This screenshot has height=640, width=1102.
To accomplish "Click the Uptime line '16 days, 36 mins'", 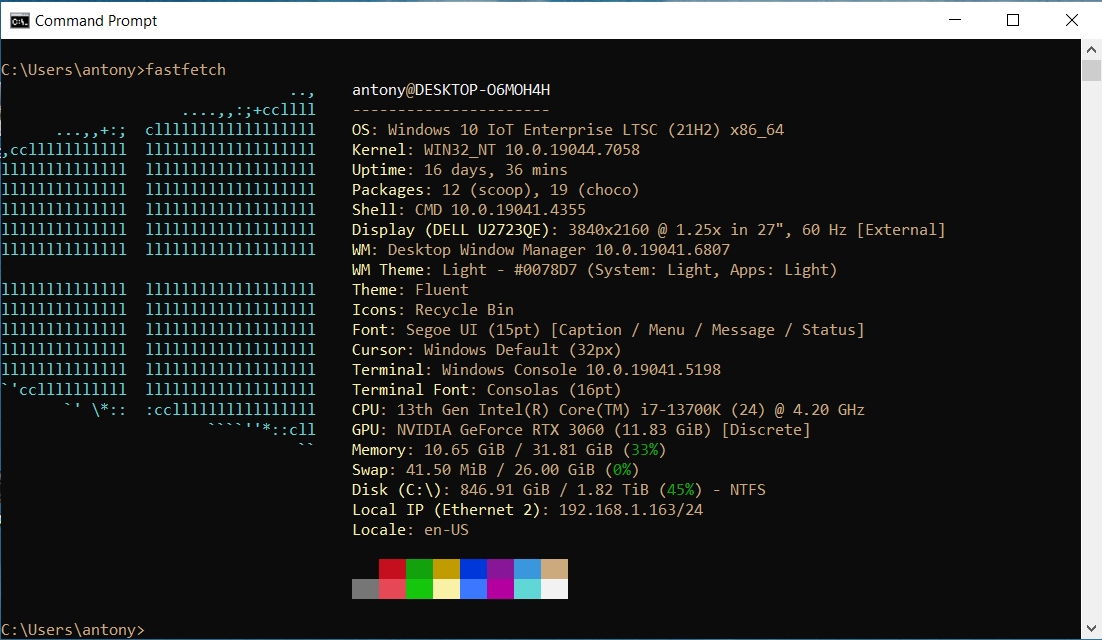I will tap(460, 170).
